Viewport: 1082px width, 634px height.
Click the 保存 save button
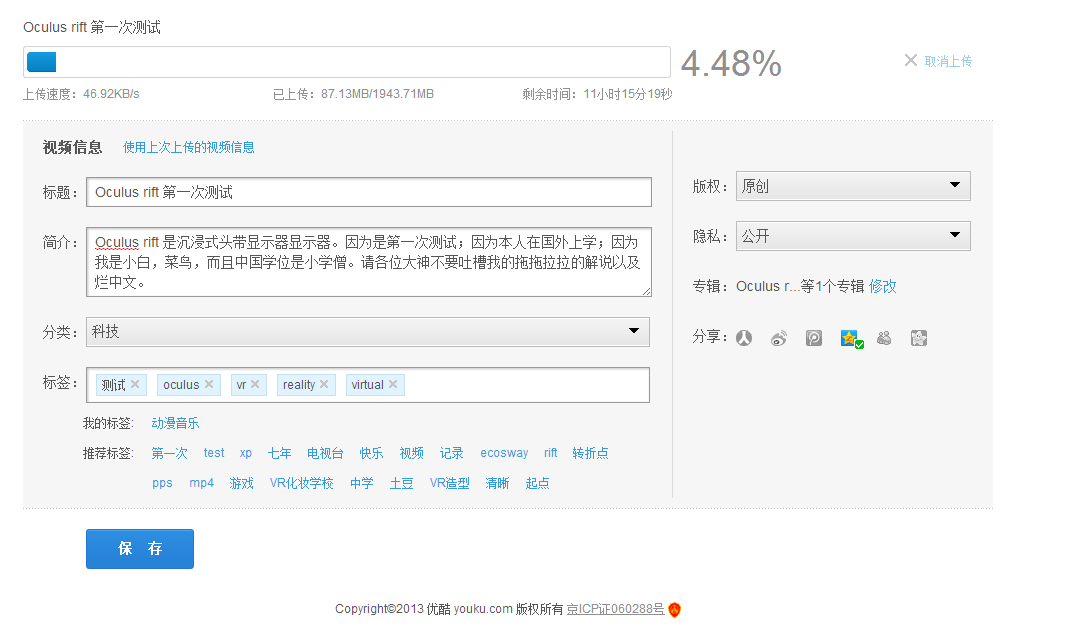pos(140,549)
